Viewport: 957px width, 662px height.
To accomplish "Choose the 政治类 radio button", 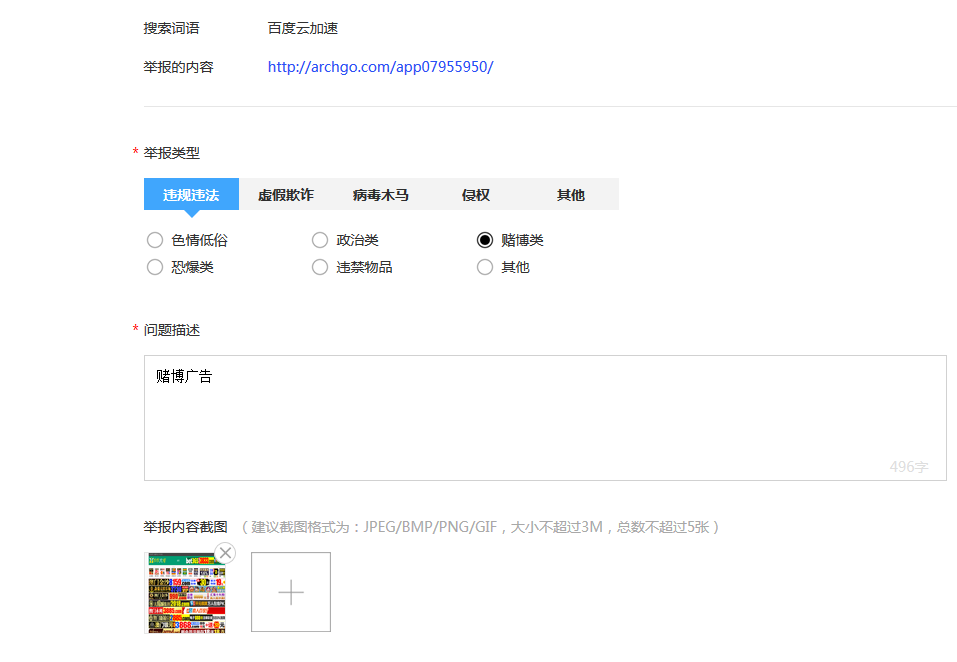I will pos(320,240).
